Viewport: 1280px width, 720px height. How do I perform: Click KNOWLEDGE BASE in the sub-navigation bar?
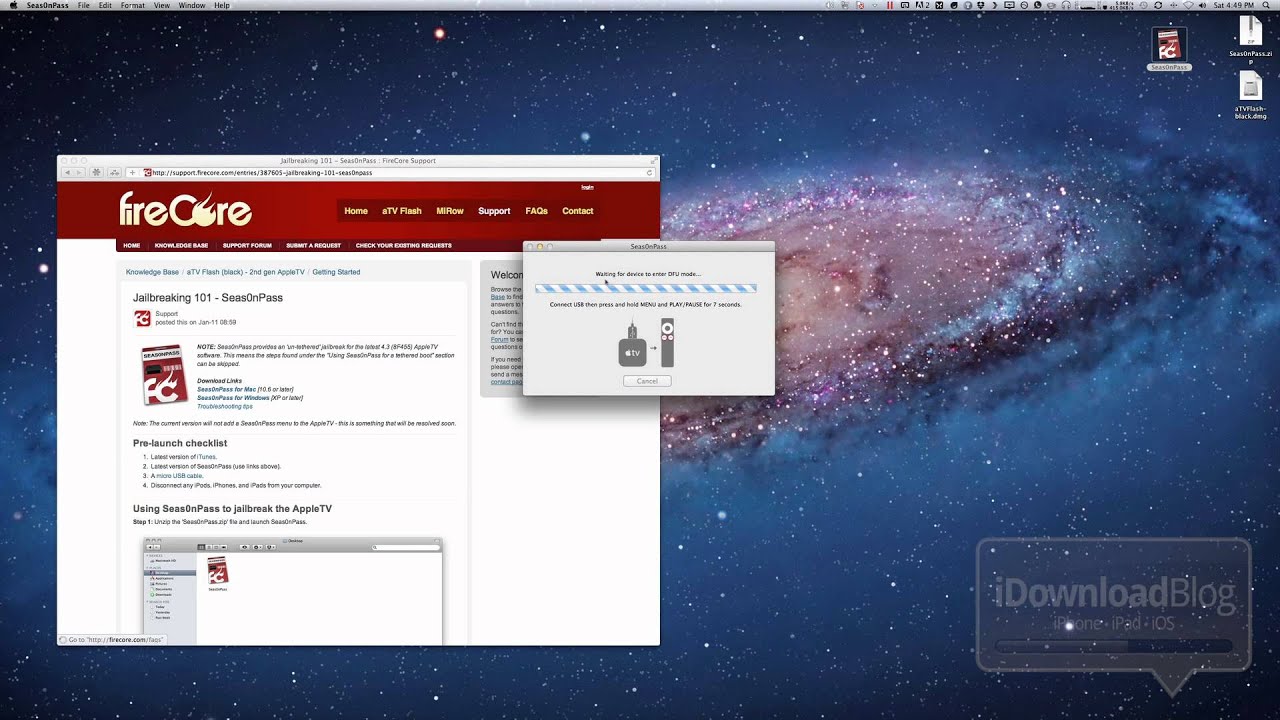tap(181, 245)
